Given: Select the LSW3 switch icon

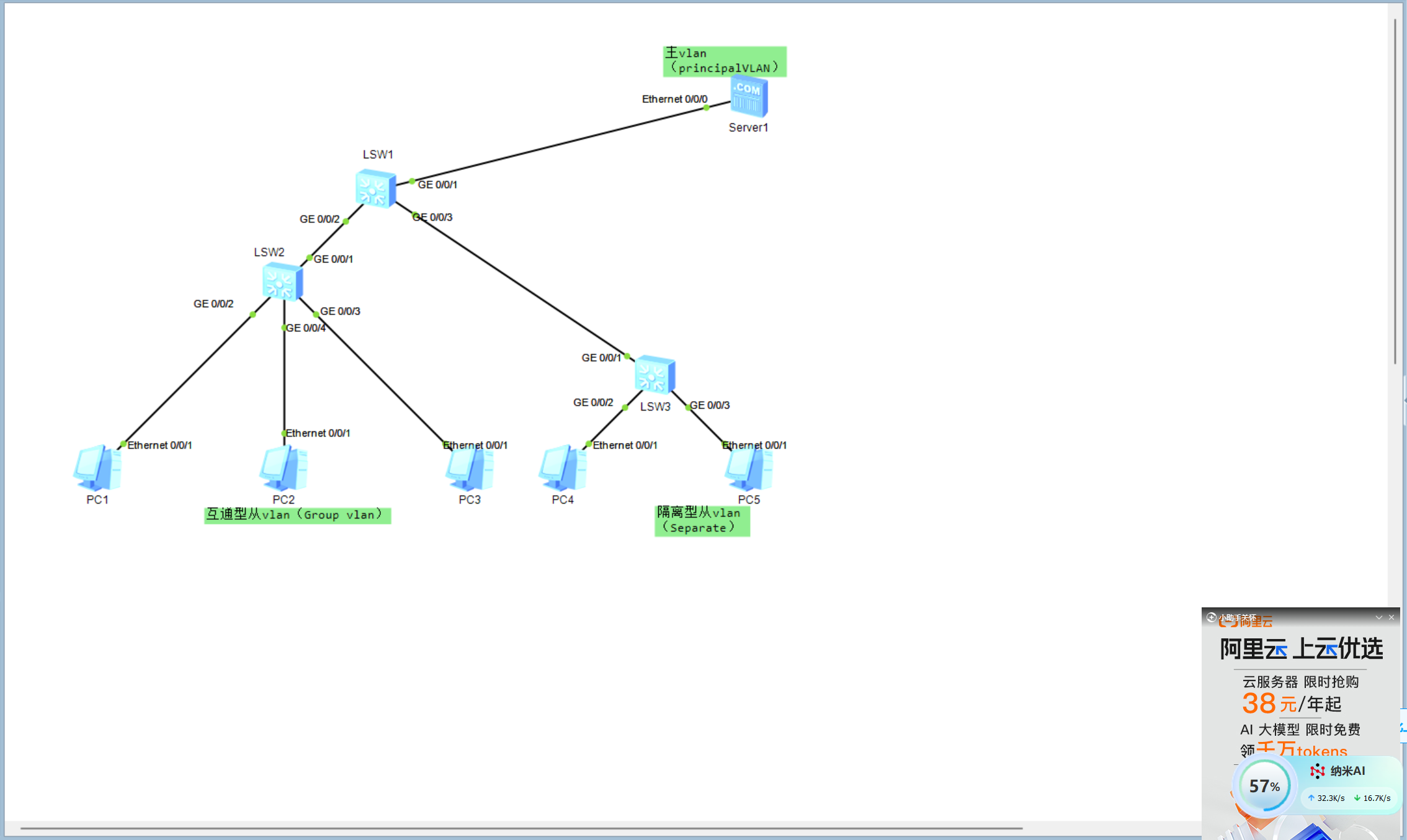Looking at the screenshot, I should 654,375.
